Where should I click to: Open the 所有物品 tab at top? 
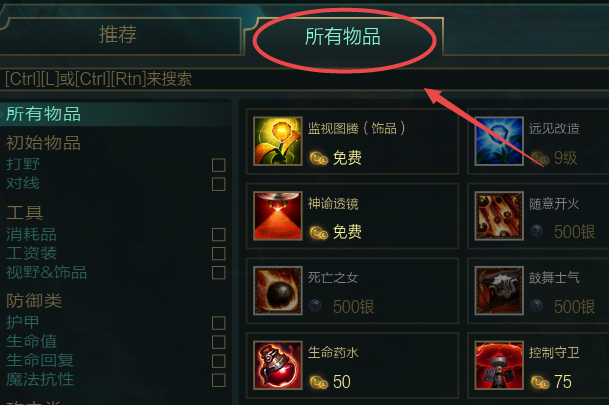pyautogui.click(x=343, y=36)
